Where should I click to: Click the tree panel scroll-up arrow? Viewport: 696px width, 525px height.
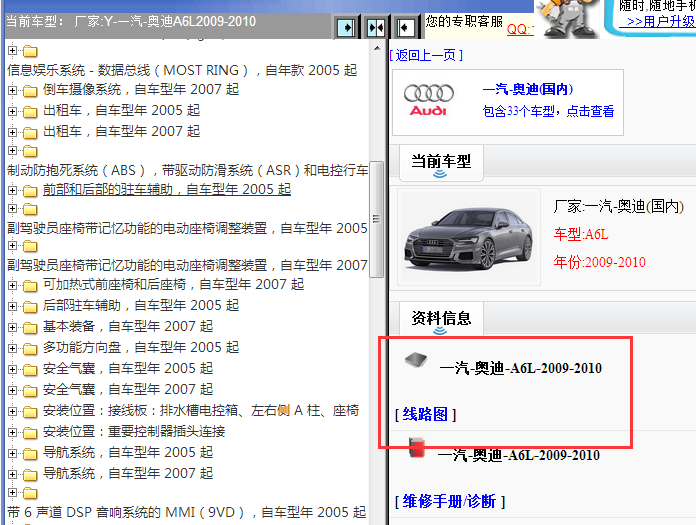click(377, 48)
